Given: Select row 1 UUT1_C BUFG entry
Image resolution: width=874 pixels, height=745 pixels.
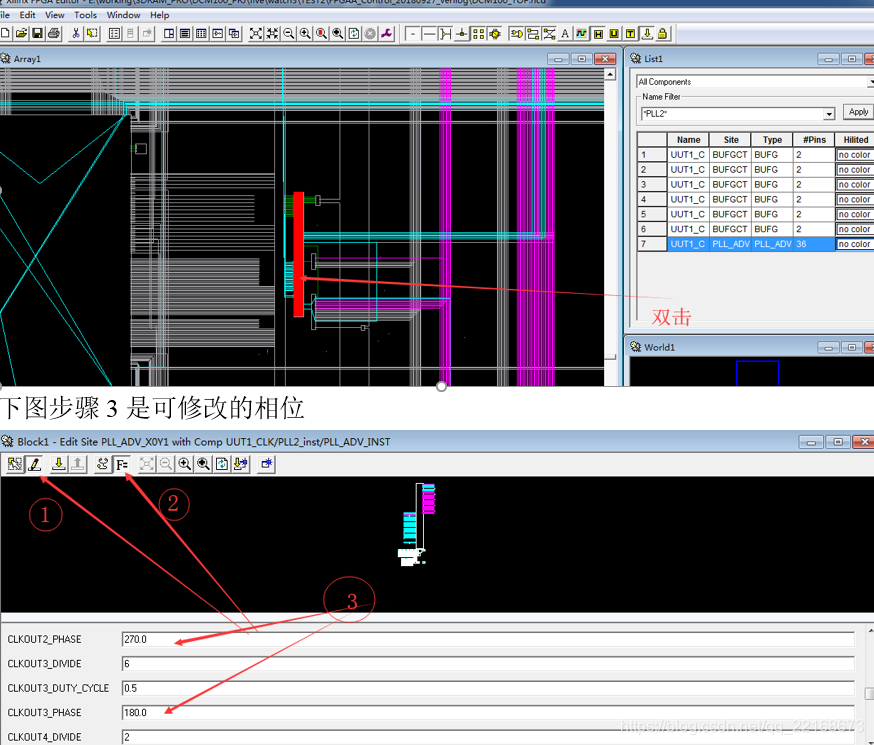Looking at the screenshot, I should click(756, 155).
